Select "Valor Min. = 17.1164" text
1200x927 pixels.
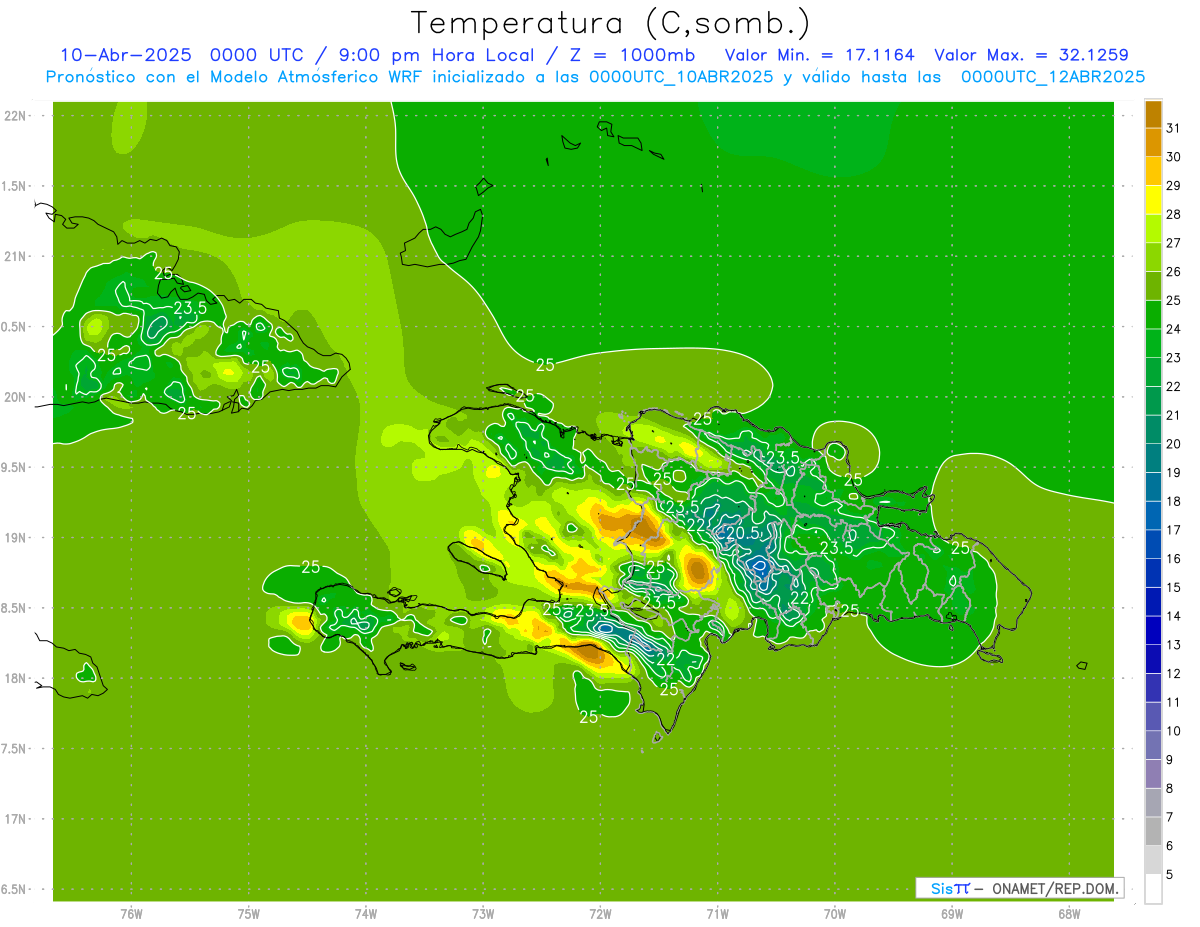(819, 55)
